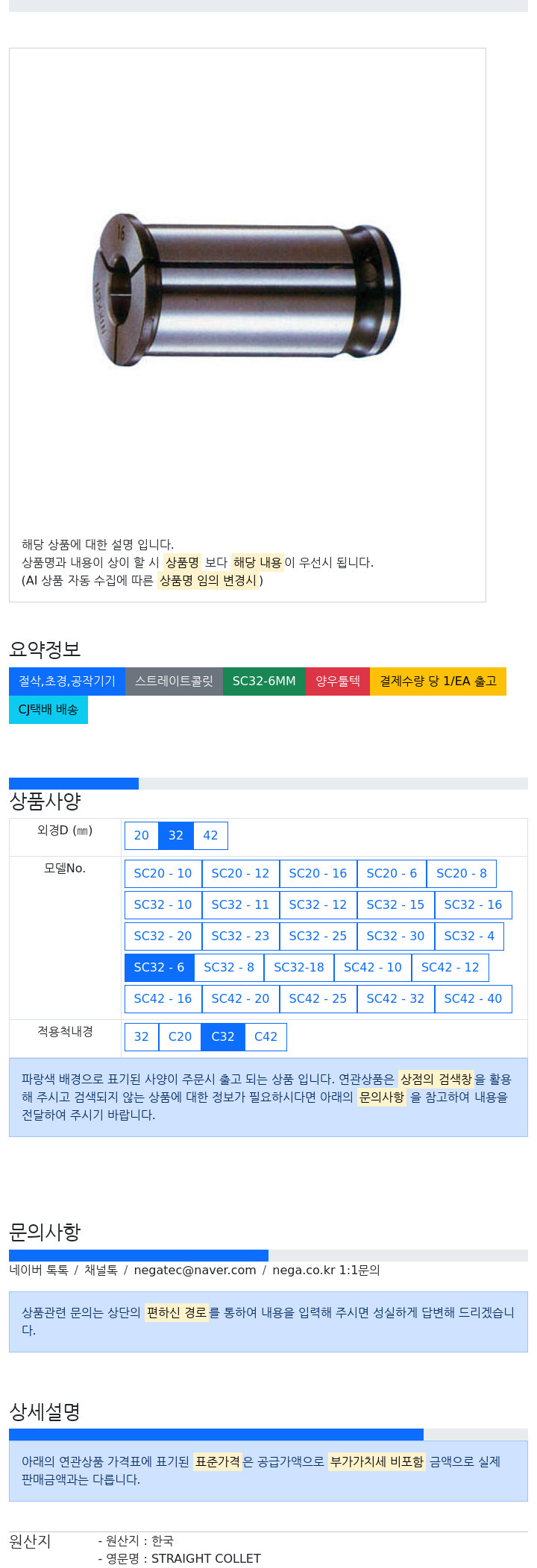
Task: Select chuck inner diameter C20
Action: click(180, 1037)
